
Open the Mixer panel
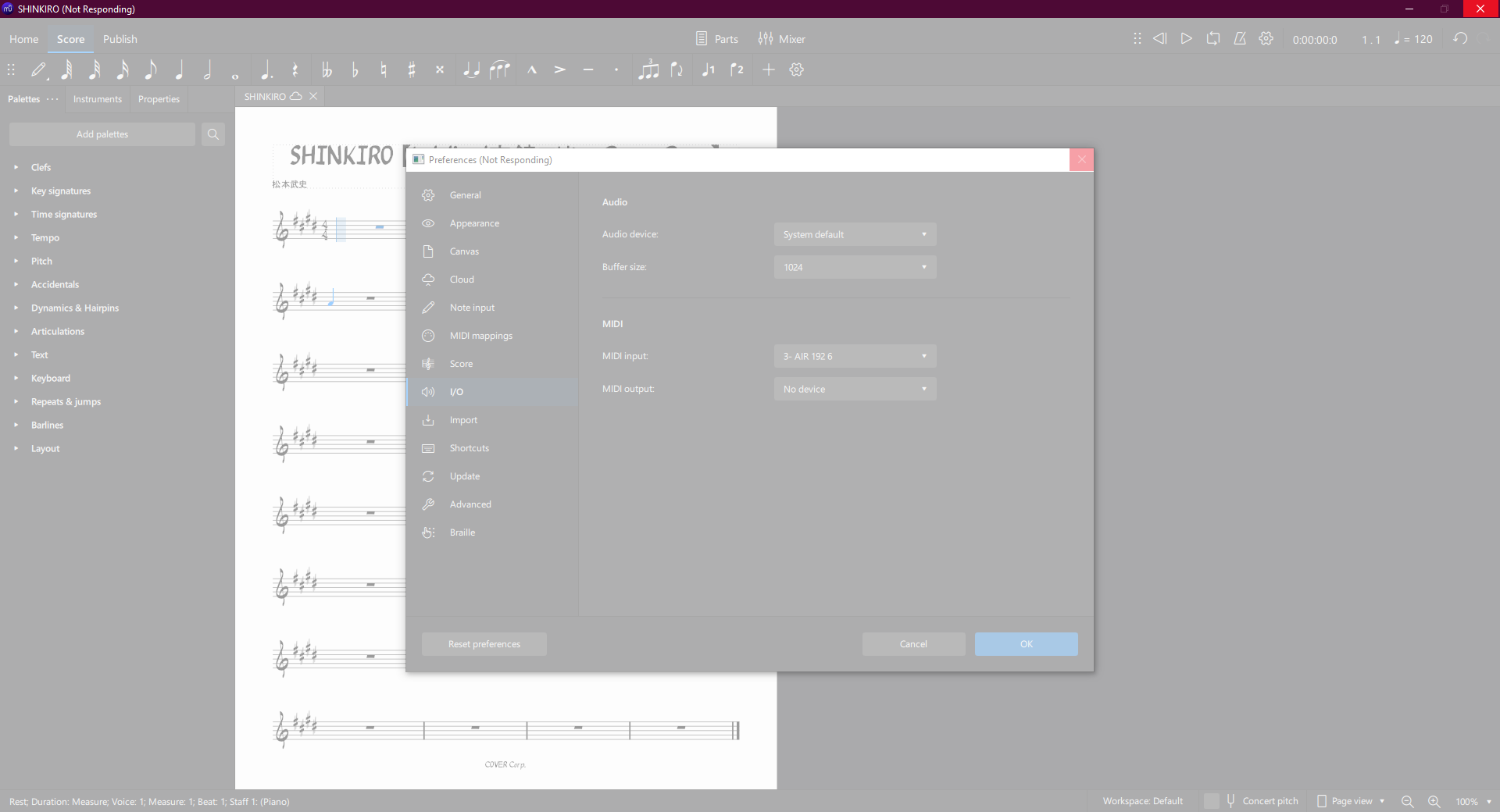(782, 38)
